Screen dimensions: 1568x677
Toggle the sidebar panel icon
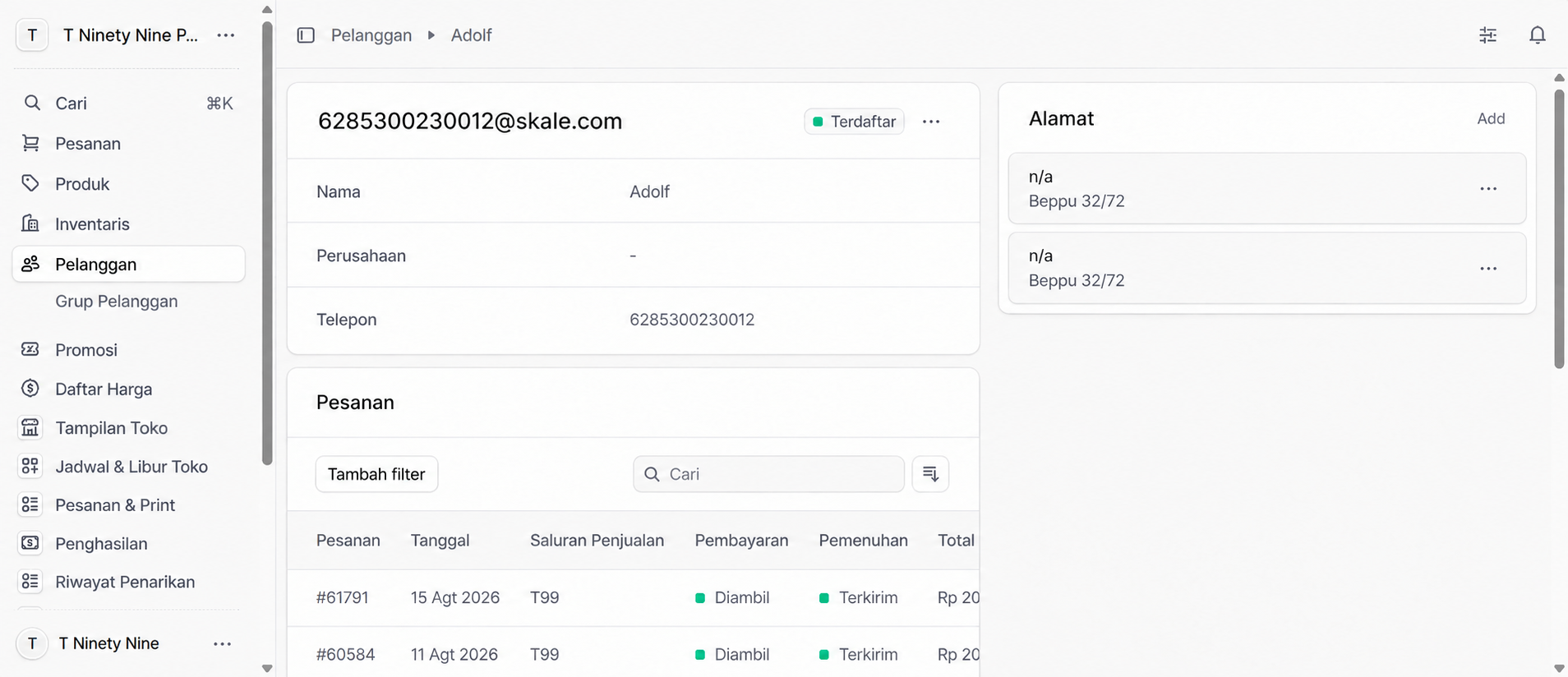tap(306, 35)
